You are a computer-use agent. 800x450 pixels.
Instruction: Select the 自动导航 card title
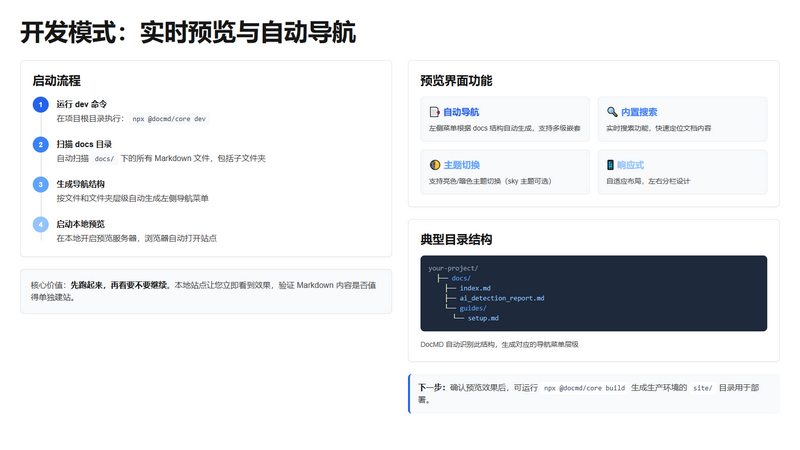[x=461, y=112]
